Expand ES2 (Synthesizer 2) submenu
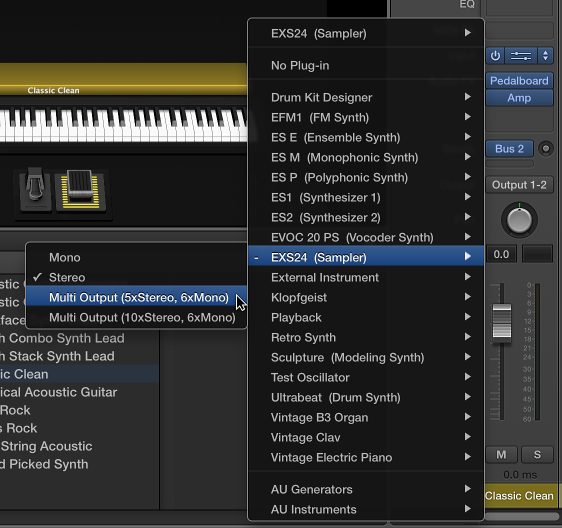562x528 pixels. [366, 218]
